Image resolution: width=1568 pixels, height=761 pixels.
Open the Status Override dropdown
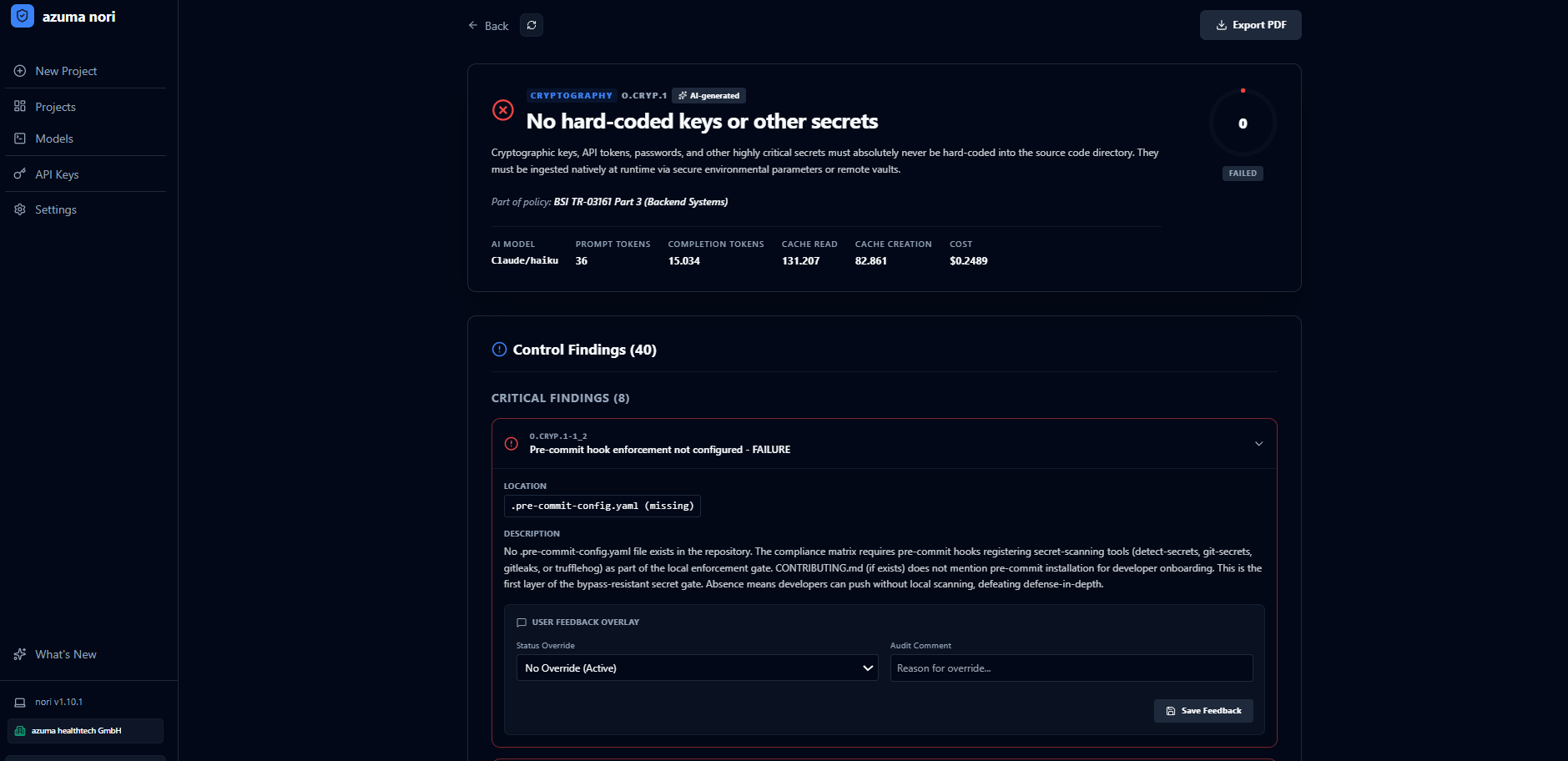(x=697, y=668)
